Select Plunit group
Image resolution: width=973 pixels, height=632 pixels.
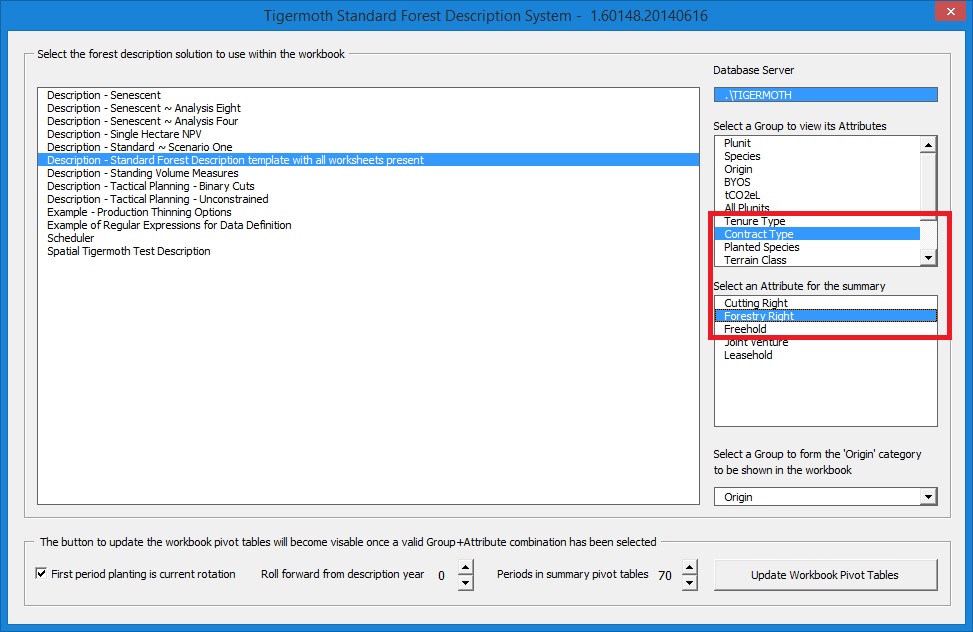817,143
